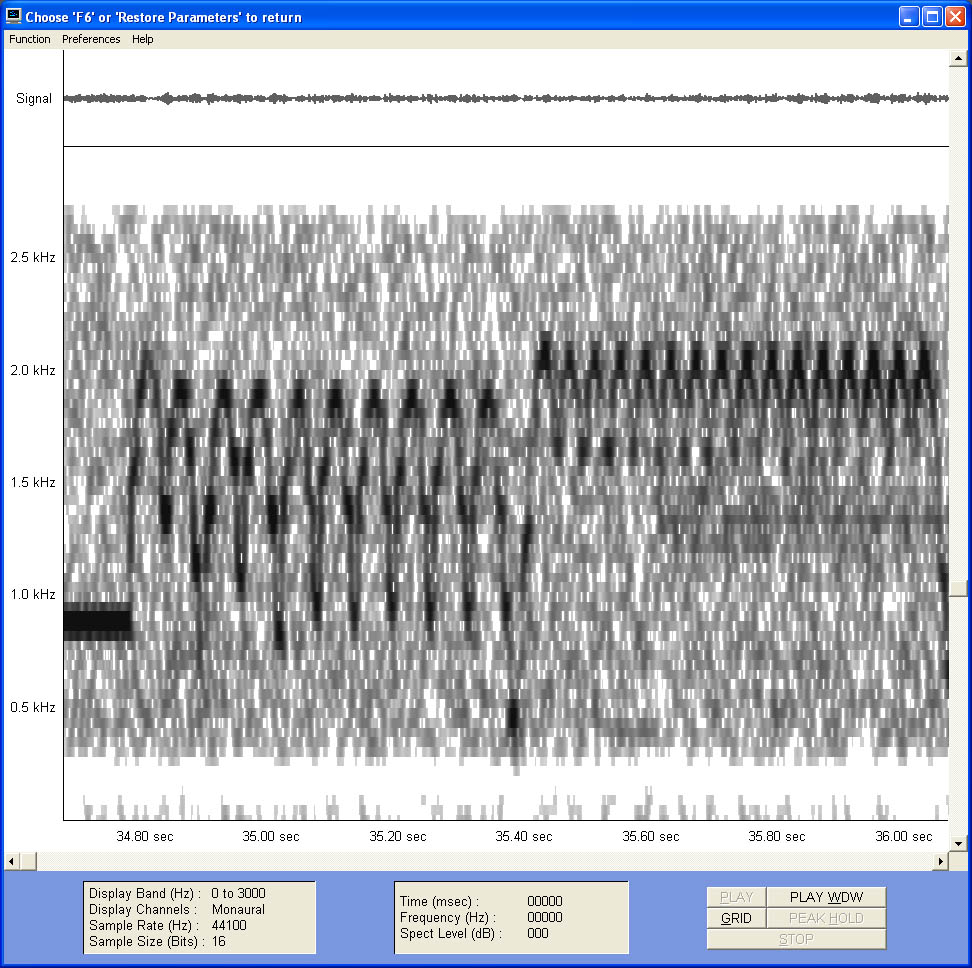Minimize the spectrogram window

click(x=908, y=17)
